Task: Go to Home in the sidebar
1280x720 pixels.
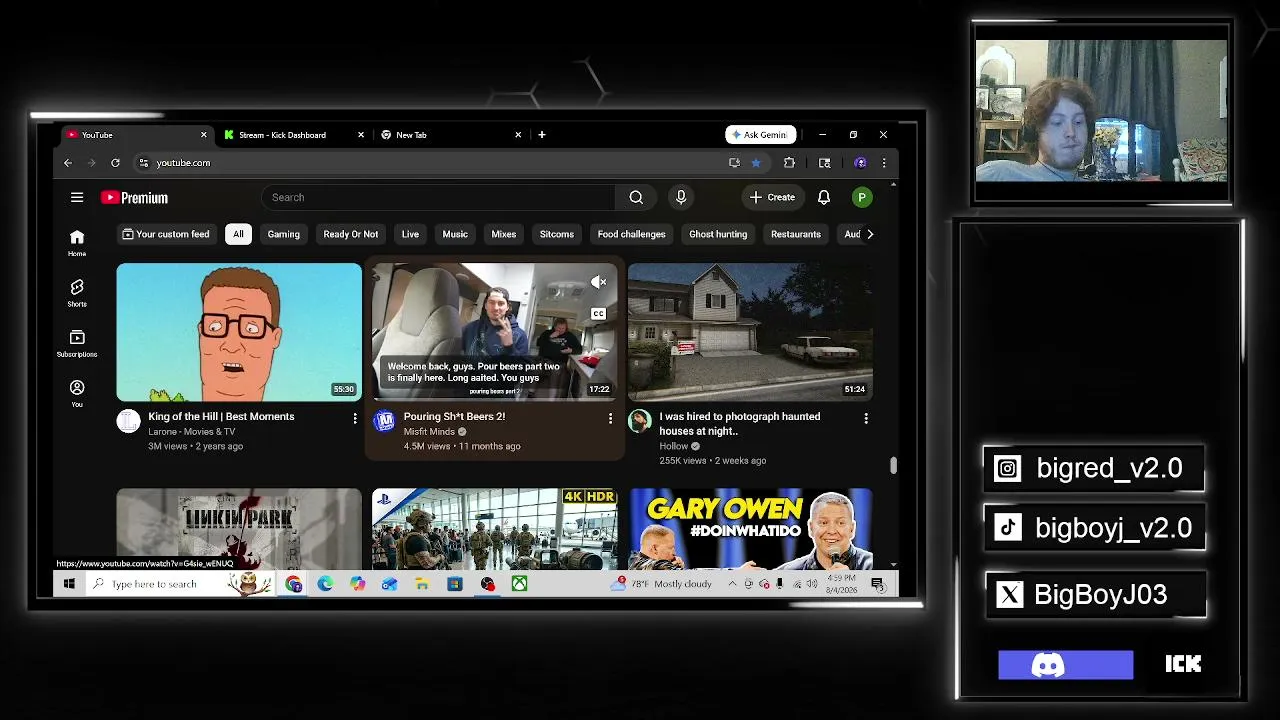Action: pyautogui.click(x=77, y=242)
